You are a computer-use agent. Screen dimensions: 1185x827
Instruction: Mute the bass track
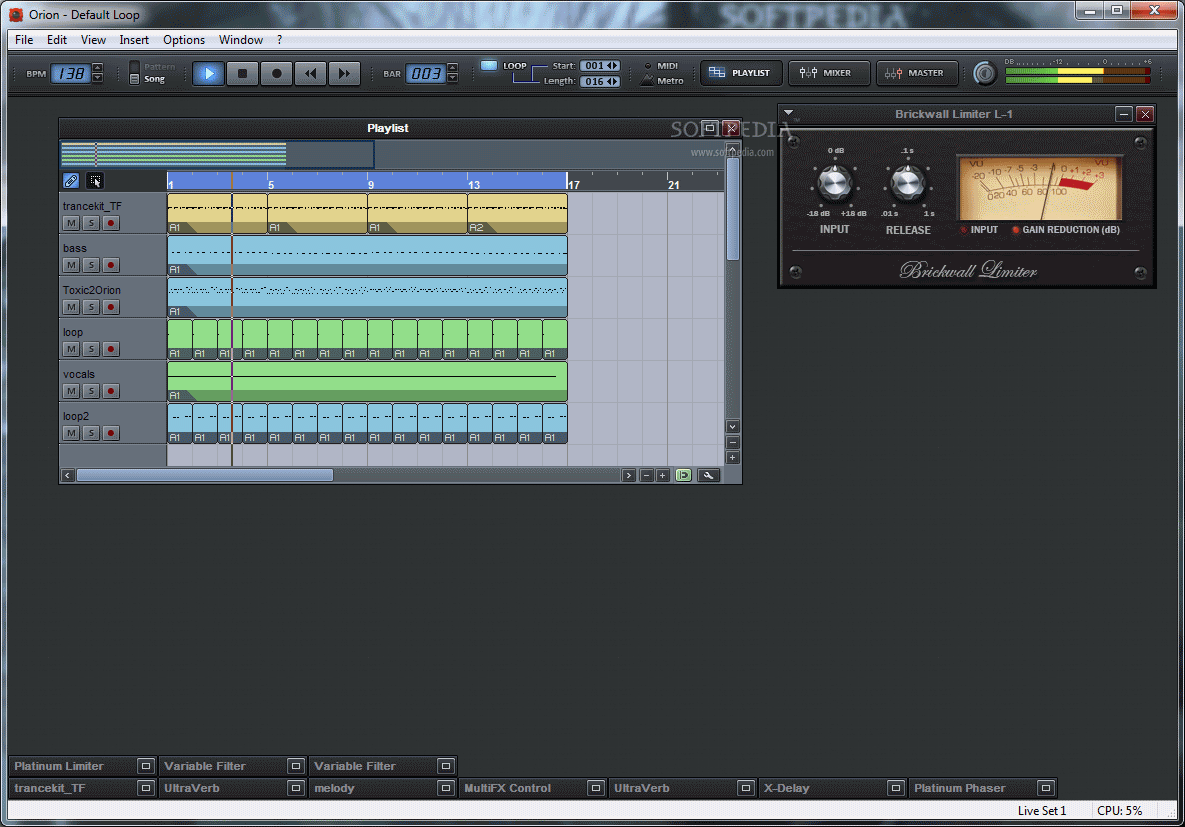71,265
